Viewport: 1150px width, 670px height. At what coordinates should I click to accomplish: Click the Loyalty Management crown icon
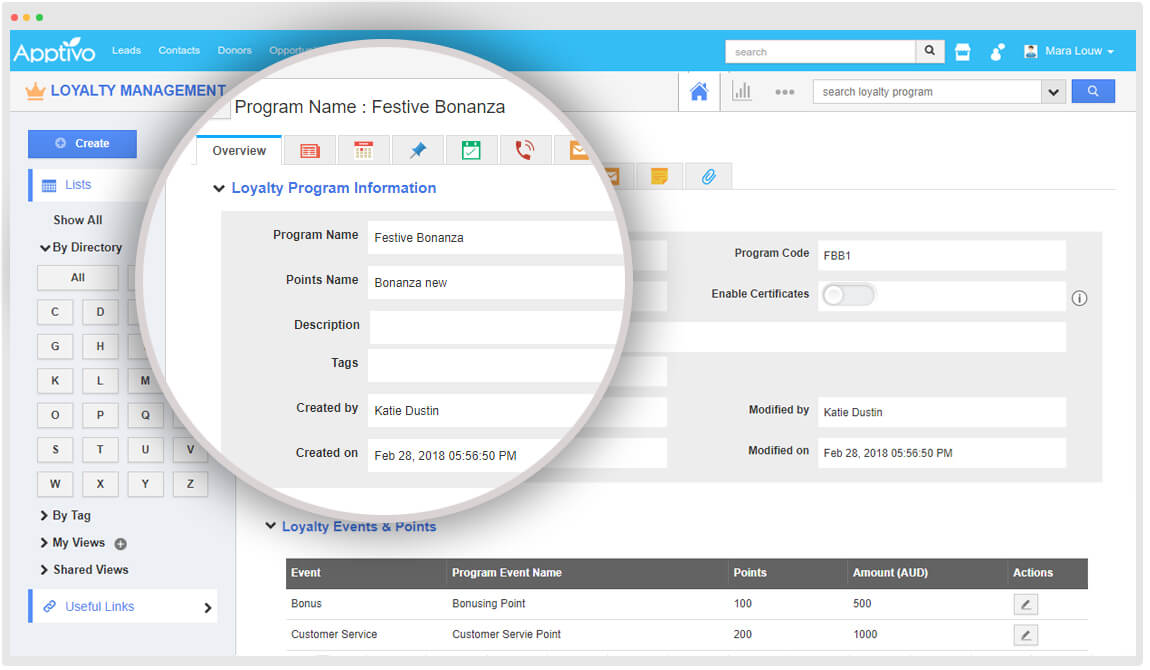pyautogui.click(x=35, y=92)
